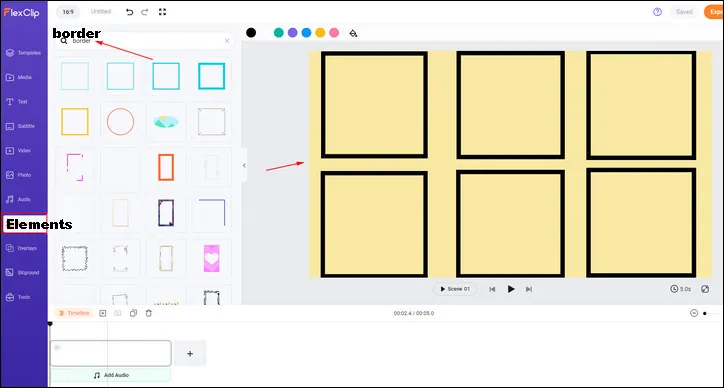Select the dark purple floral frame element
Image resolution: width=724 pixels, height=388 pixels.
(x=166, y=213)
